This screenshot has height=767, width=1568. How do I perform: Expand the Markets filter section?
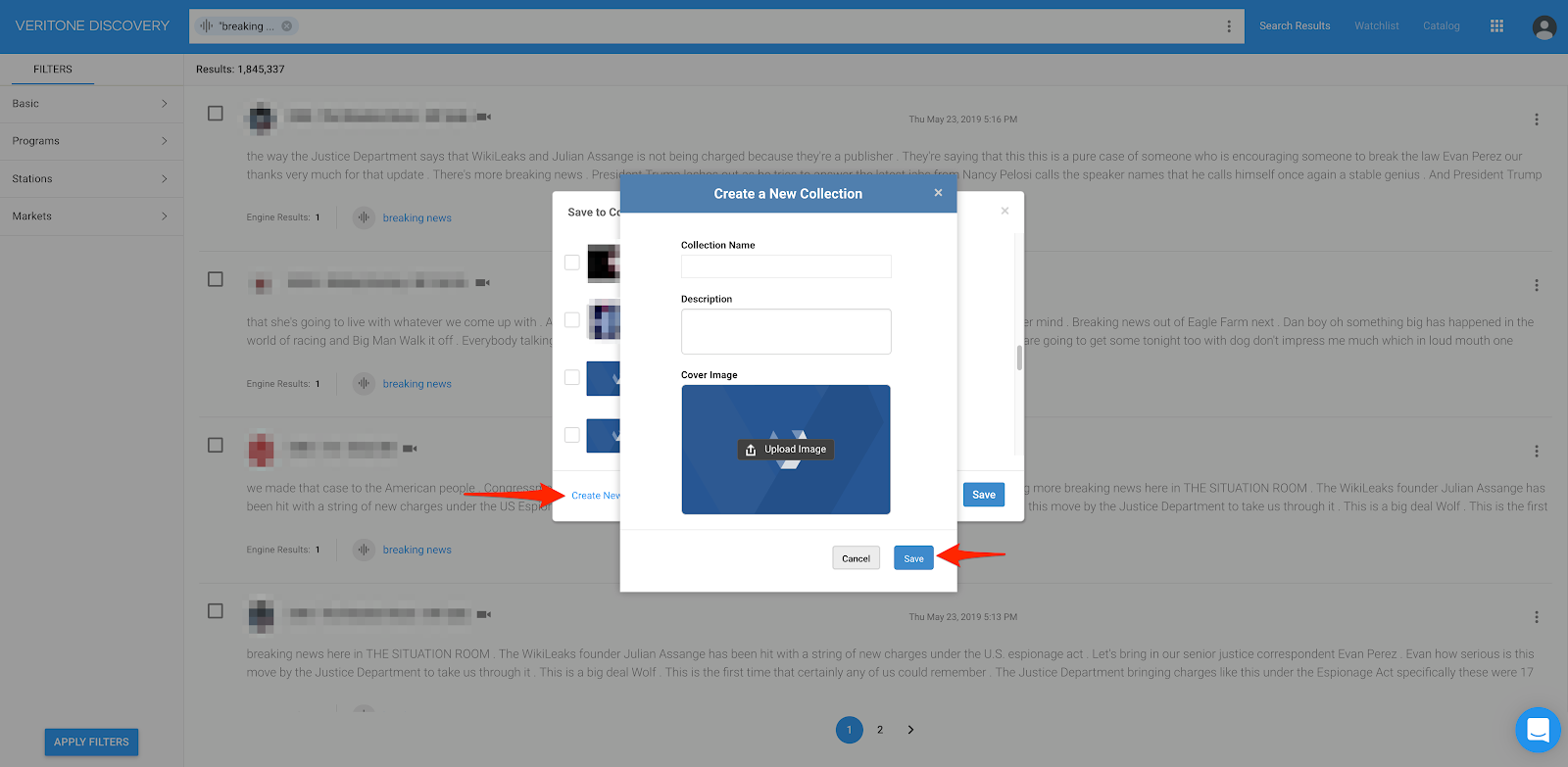pyautogui.click(x=91, y=216)
